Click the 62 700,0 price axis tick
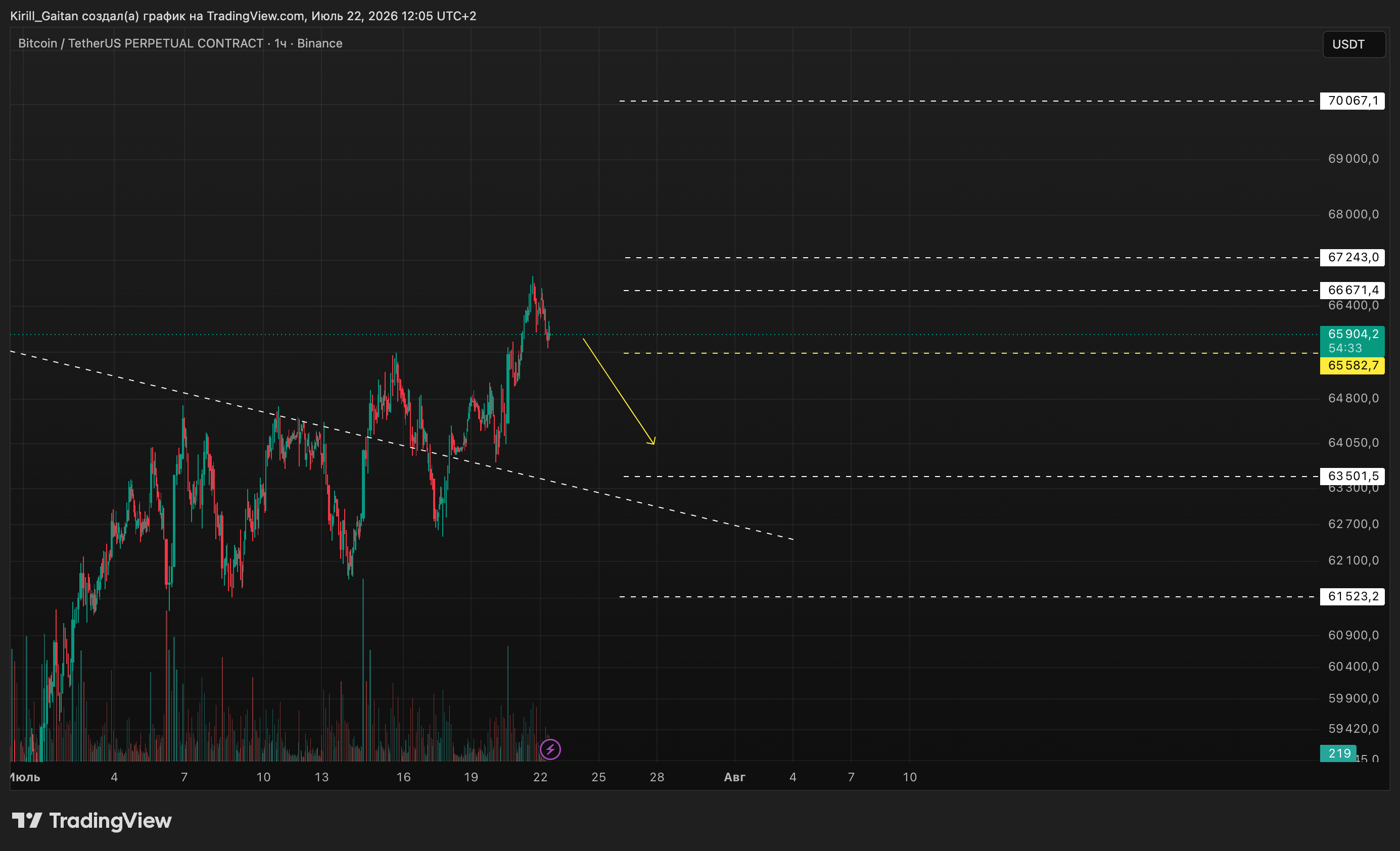This screenshot has width=1400, height=851. click(1353, 524)
